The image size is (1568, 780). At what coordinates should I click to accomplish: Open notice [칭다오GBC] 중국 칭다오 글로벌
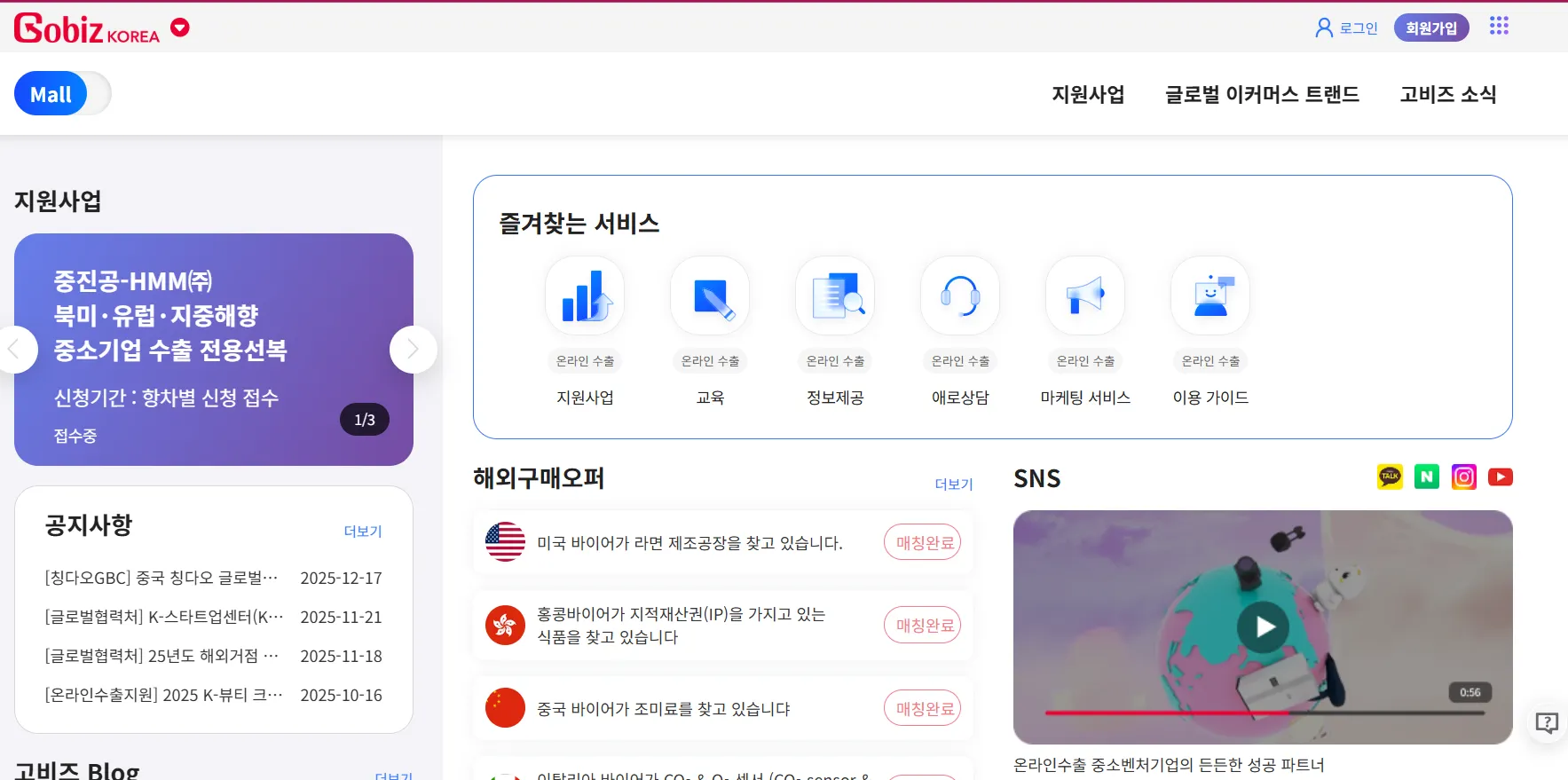pos(162,578)
